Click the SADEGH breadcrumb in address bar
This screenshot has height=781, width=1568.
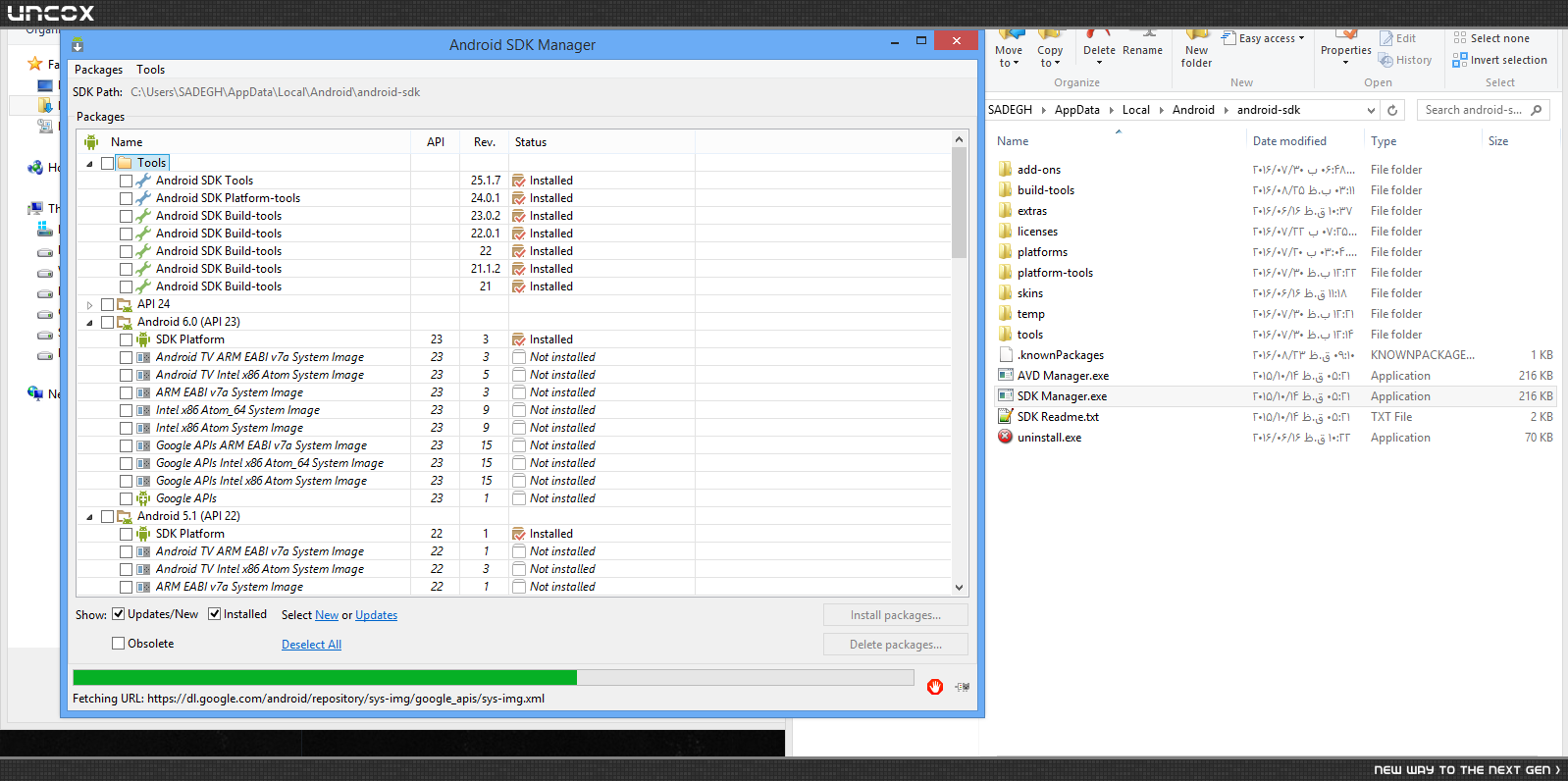pos(1010,110)
